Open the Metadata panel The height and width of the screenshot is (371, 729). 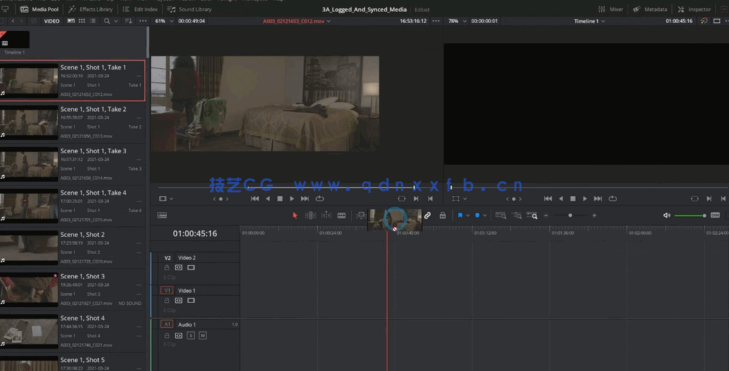coord(650,9)
